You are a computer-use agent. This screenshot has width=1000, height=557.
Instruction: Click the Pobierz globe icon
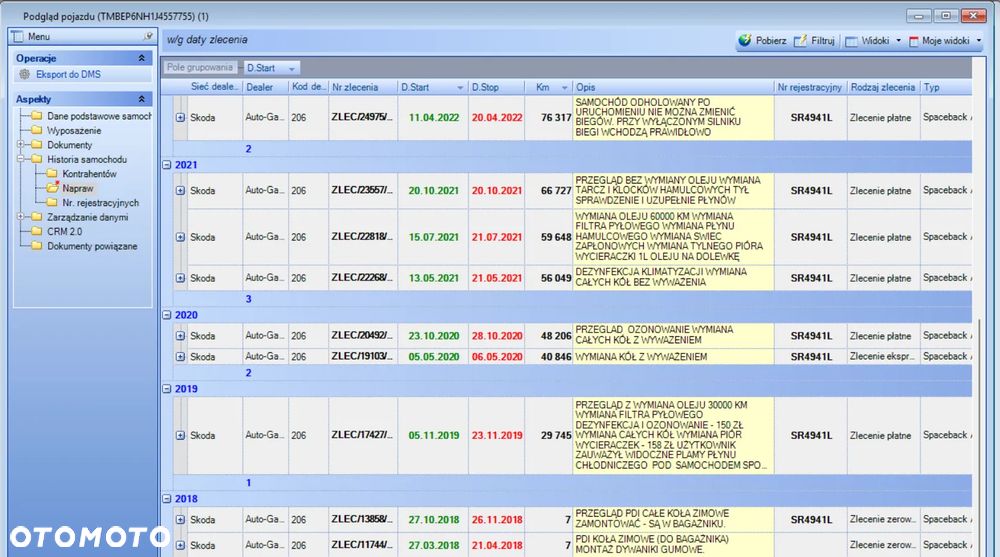[744, 40]
